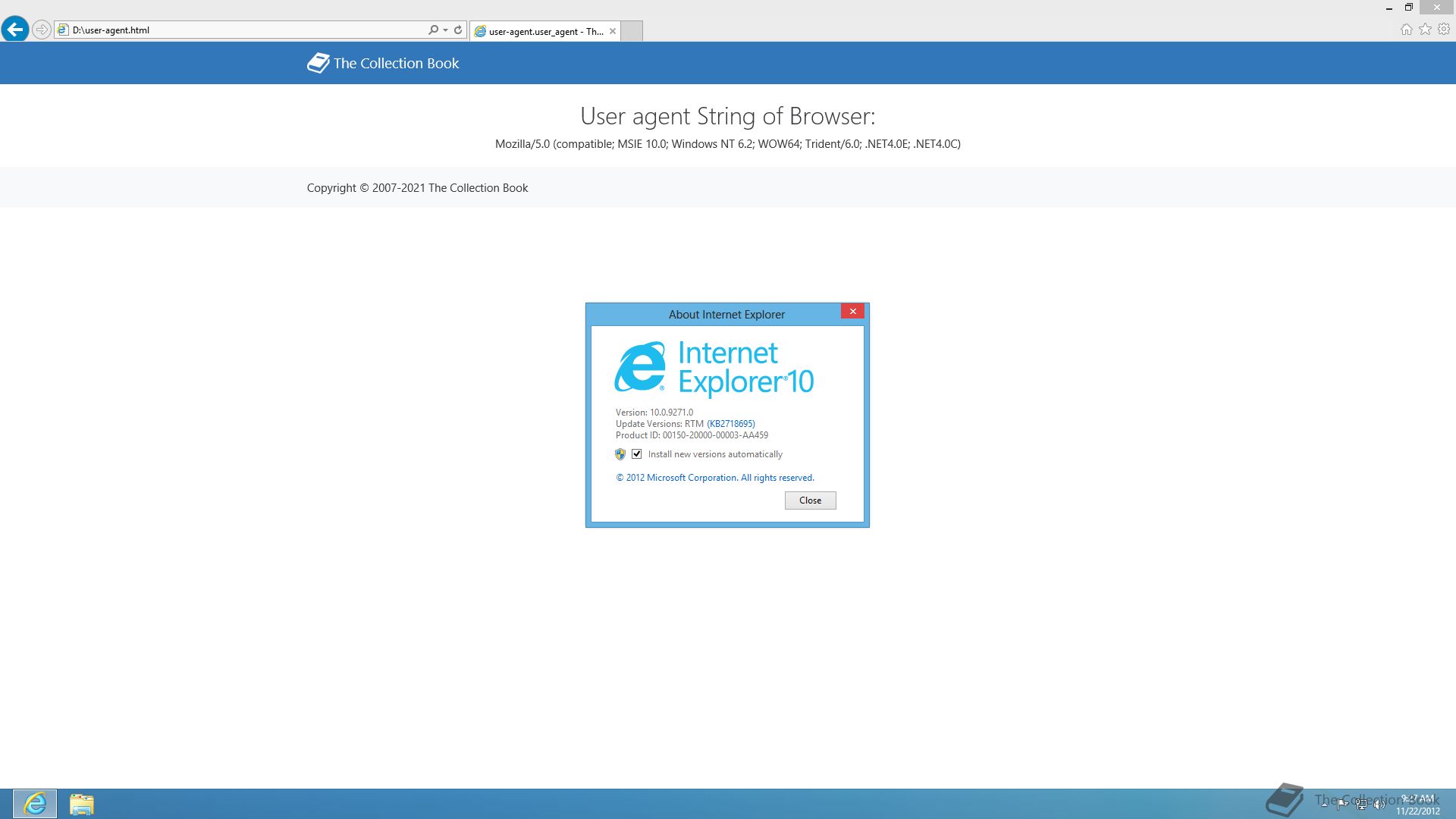
Task: Click the book logo icon in header
Action: pos(318,63)
